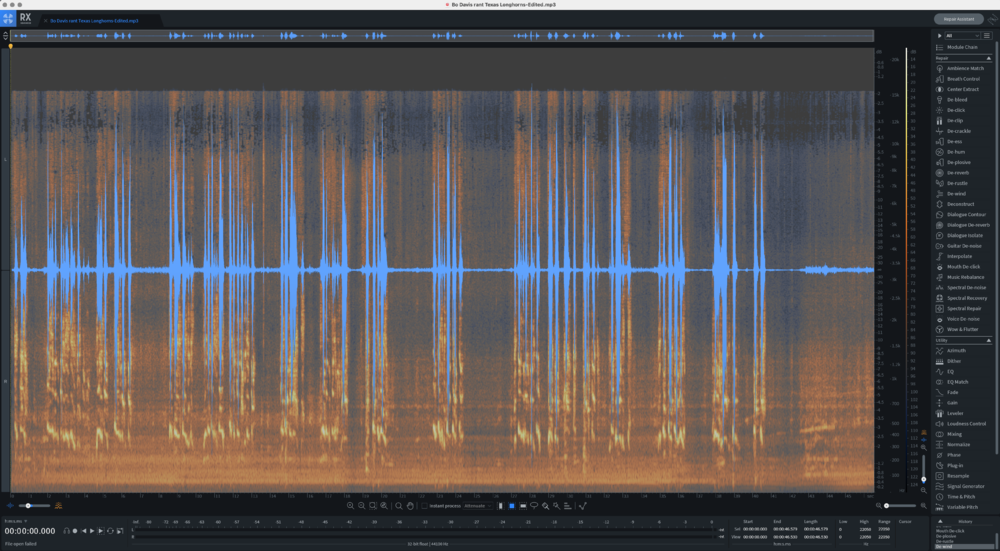Image resolution: width=1000 pixels, height=551 pixels.
Task: Open the Loudness Control utility module
Action: pyautogui.click(x=965, y=423)
